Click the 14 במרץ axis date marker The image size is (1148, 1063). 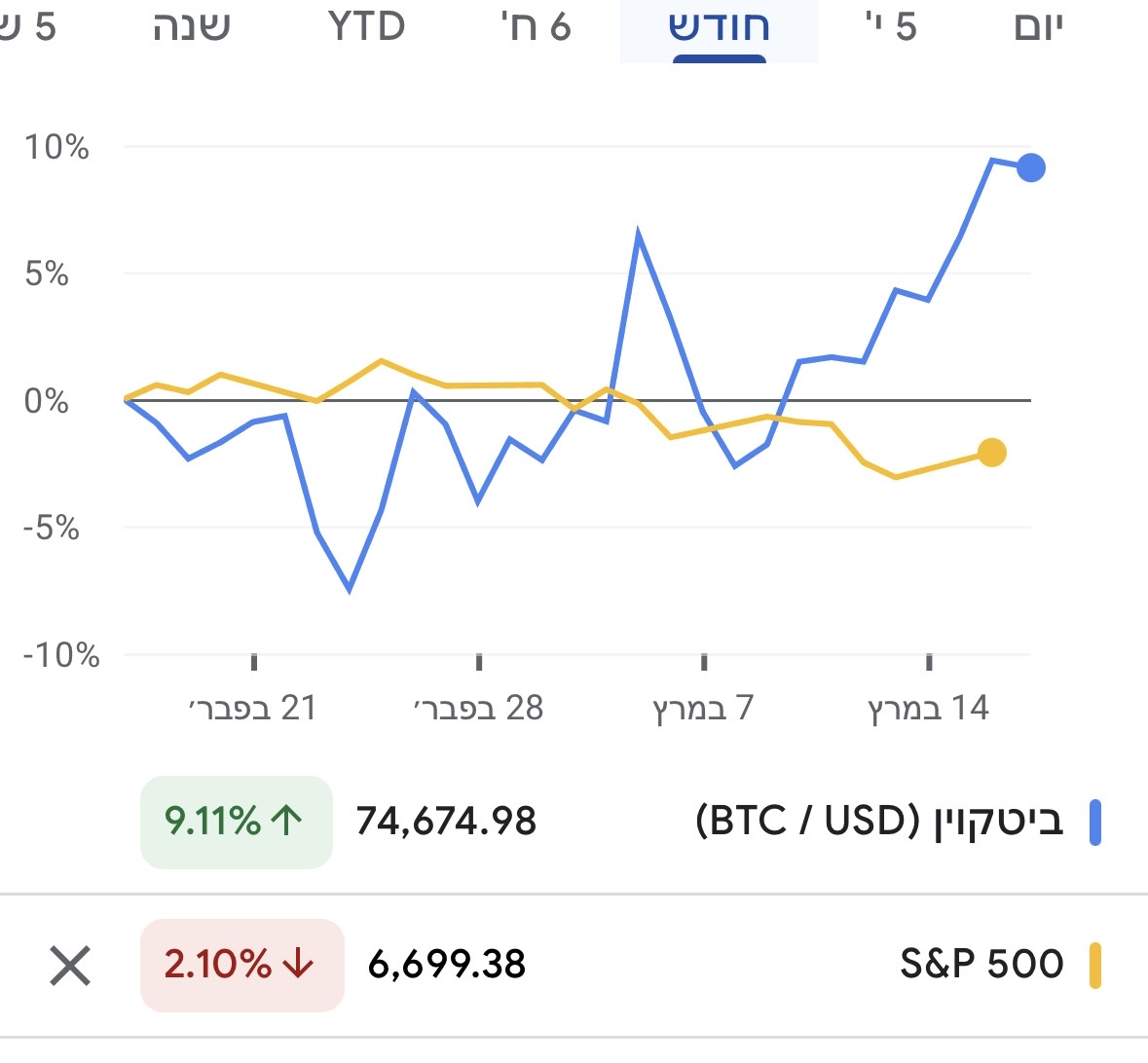point(928,708)
